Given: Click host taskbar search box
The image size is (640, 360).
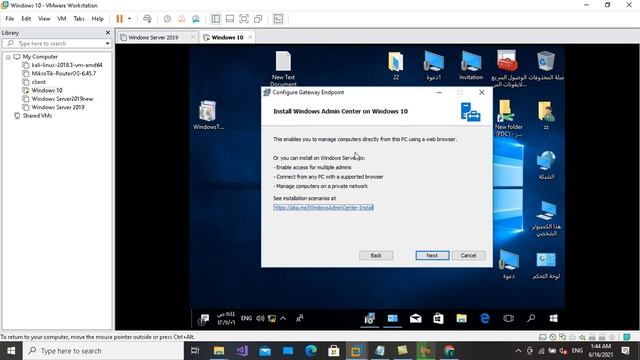Looking at the screenshot, I should pyautogui.click(x=103, y=351).
